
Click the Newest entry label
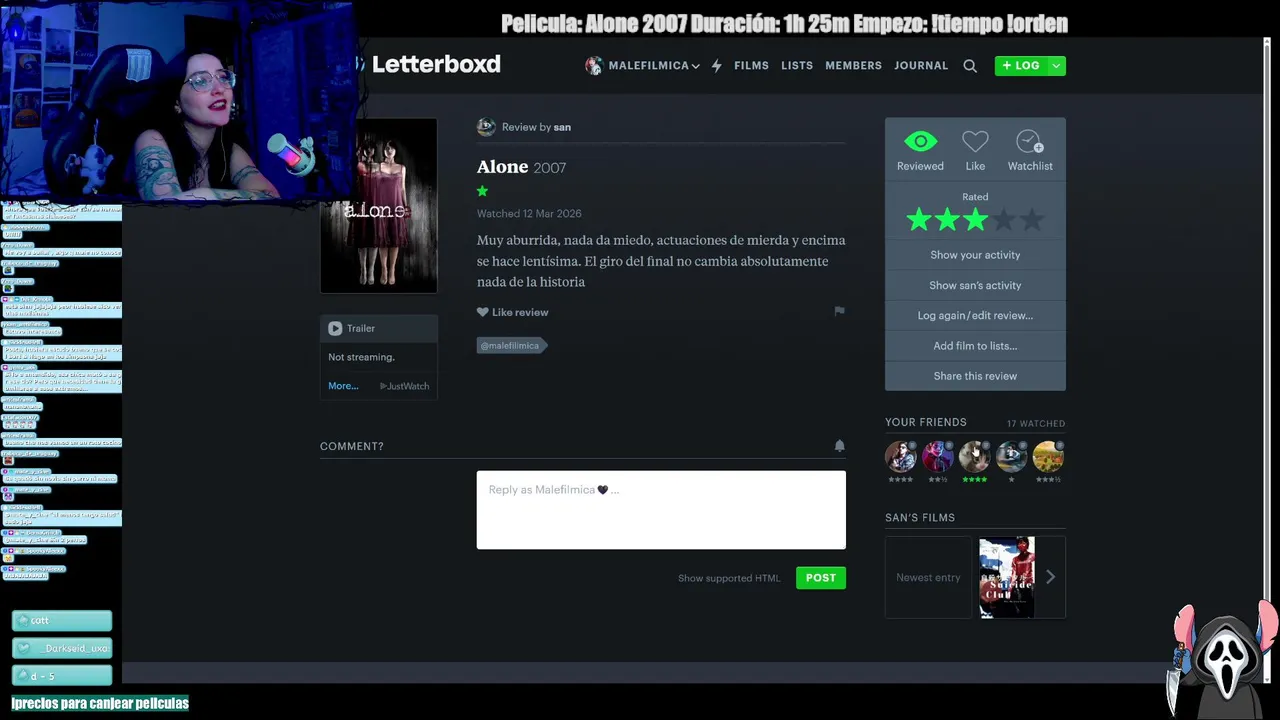(x=928, y=577)
